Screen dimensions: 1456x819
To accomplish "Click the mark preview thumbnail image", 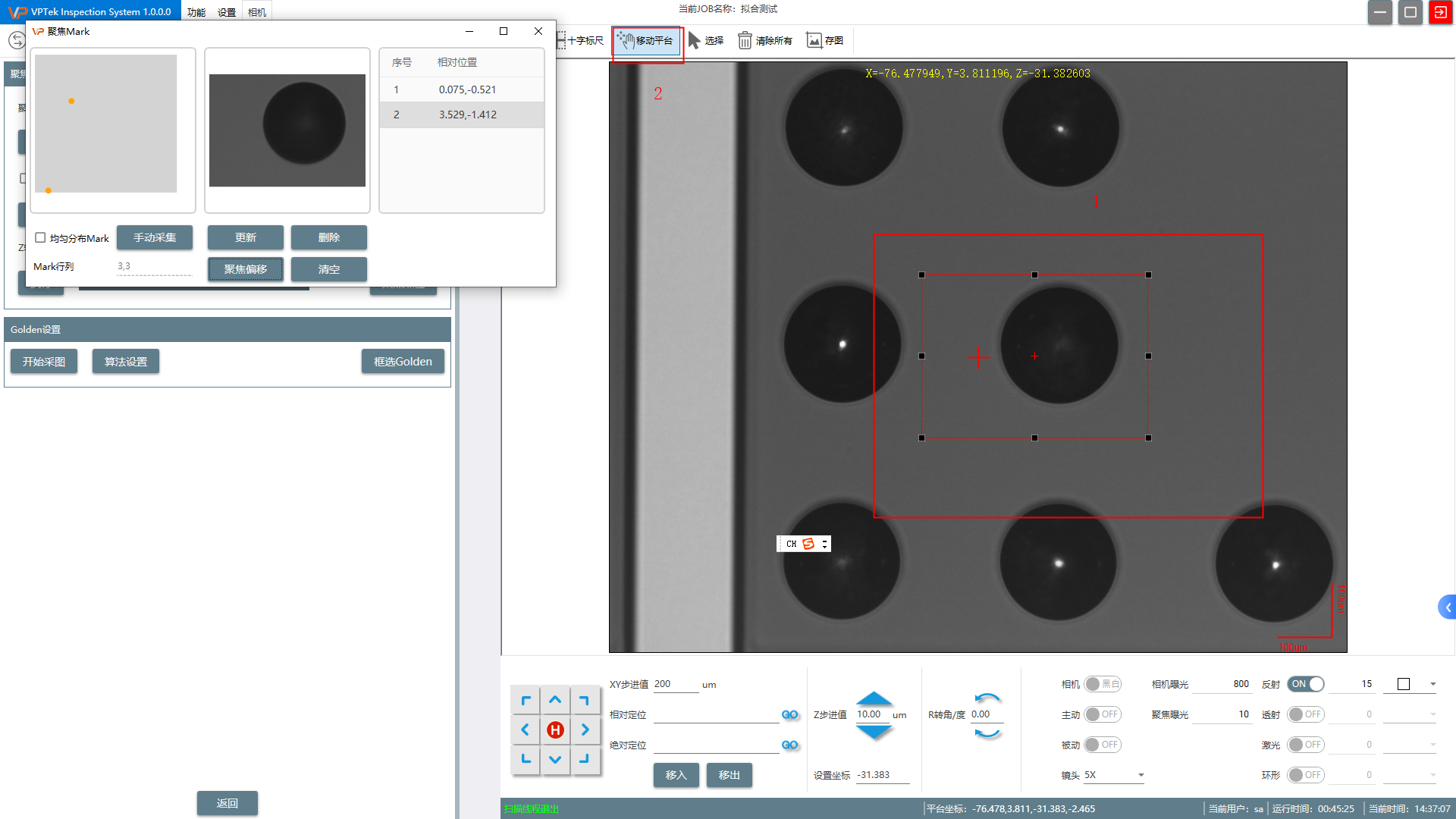I will pos(287,130).
